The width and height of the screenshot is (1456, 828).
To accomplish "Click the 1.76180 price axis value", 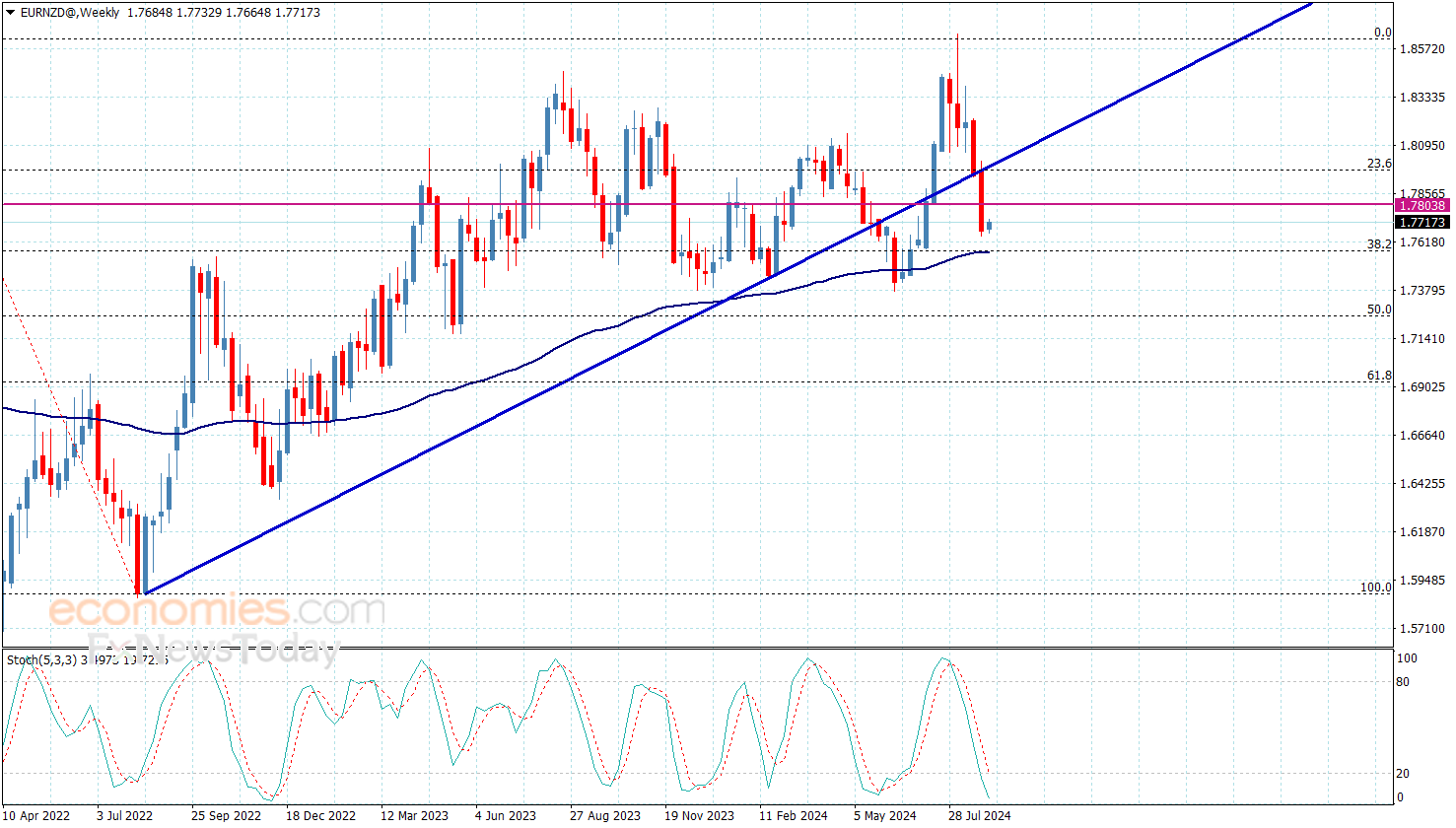I will pos(1422,242).
